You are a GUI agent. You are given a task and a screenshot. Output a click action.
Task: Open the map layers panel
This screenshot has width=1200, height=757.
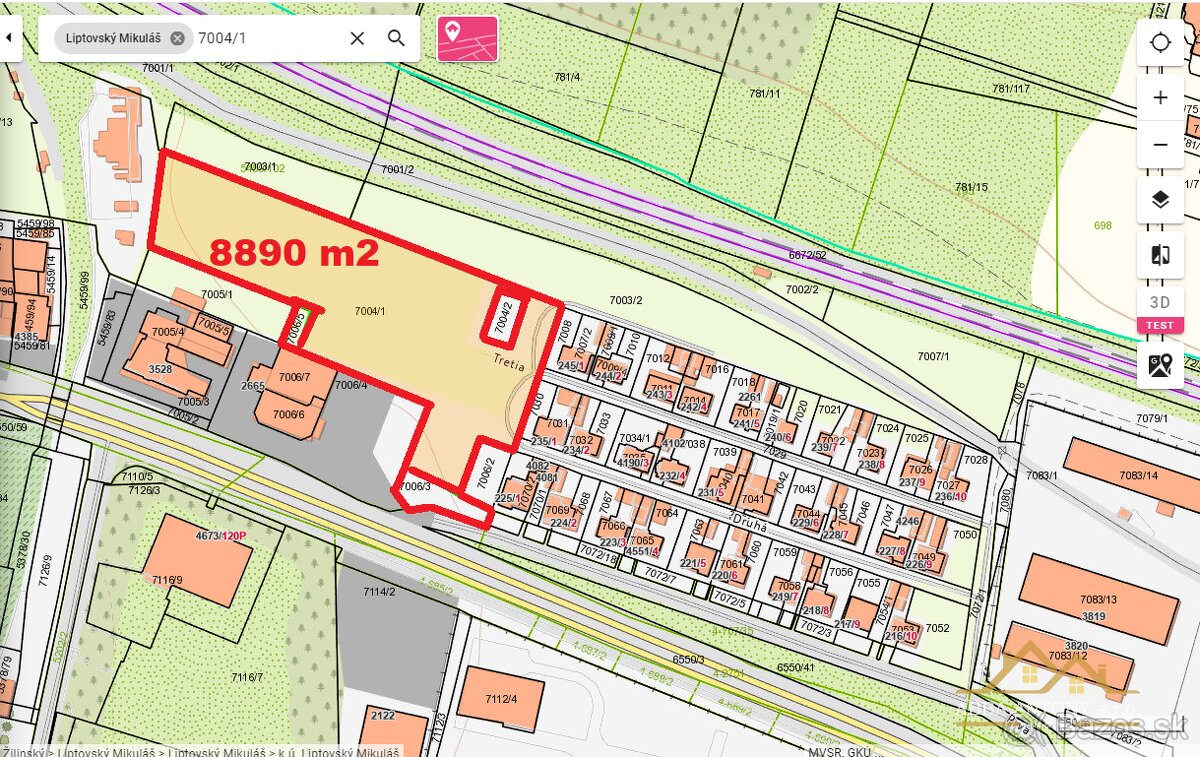pos(1160,200)
